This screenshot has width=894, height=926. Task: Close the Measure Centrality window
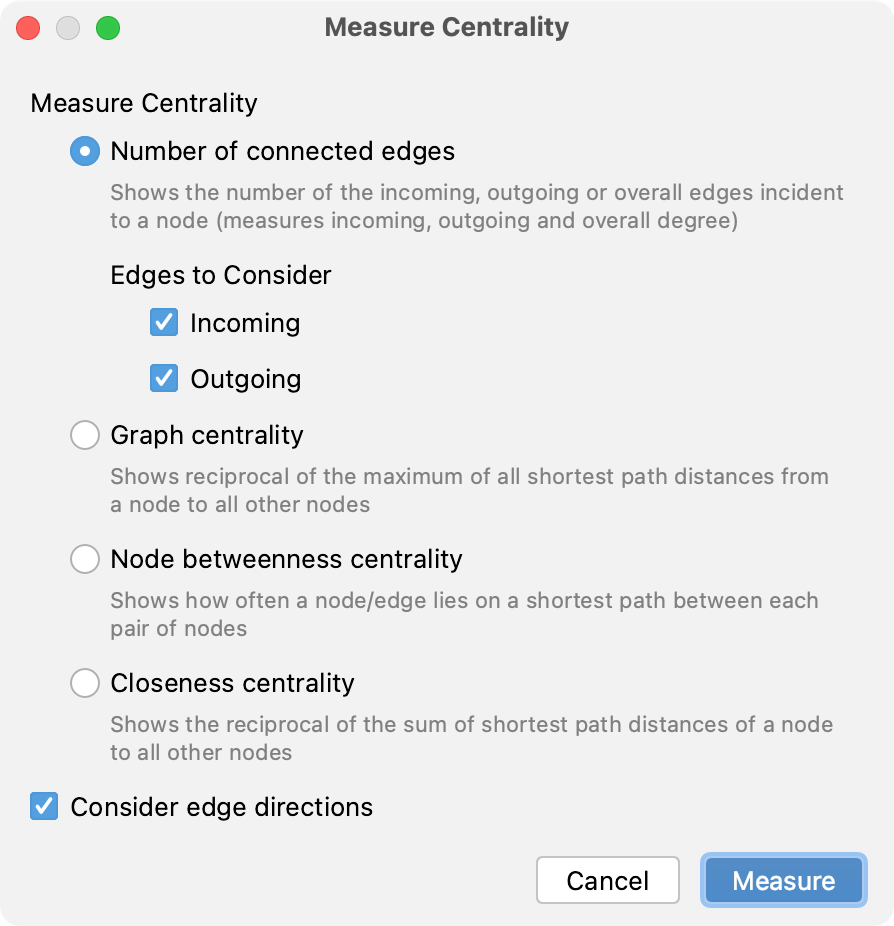(x=28, y=27)
